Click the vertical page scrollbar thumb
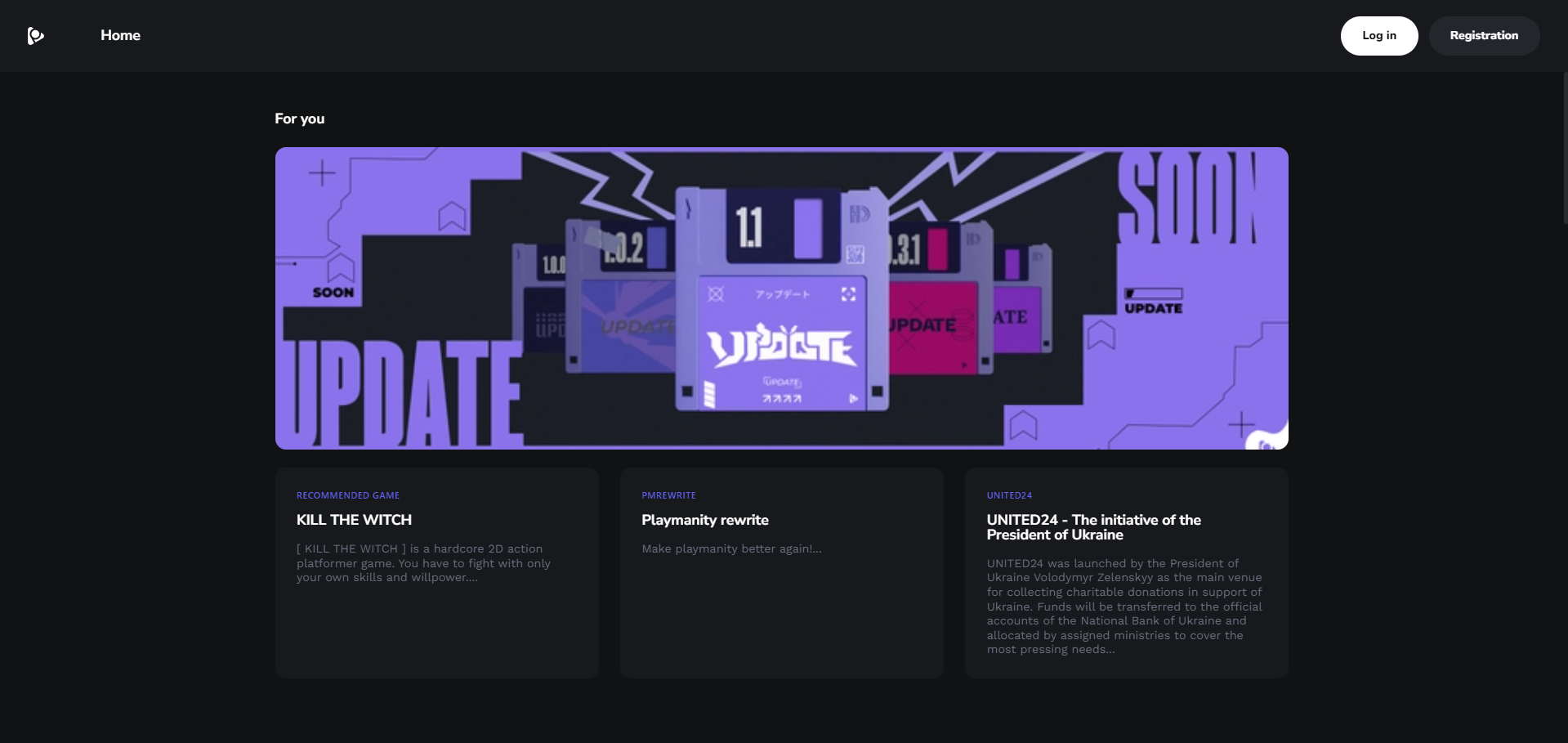The image size is (1568, 743). pos(1565,147)
